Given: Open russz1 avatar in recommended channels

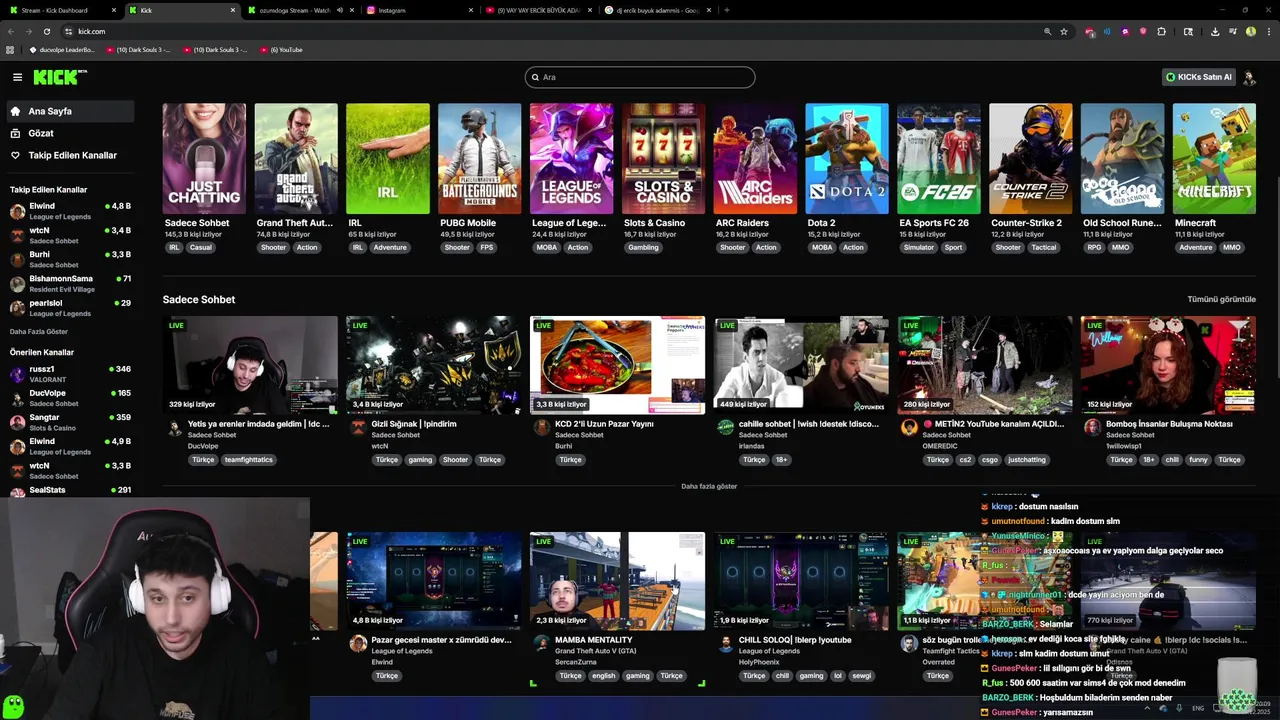Looking at the screenshot, I should 17,374.
